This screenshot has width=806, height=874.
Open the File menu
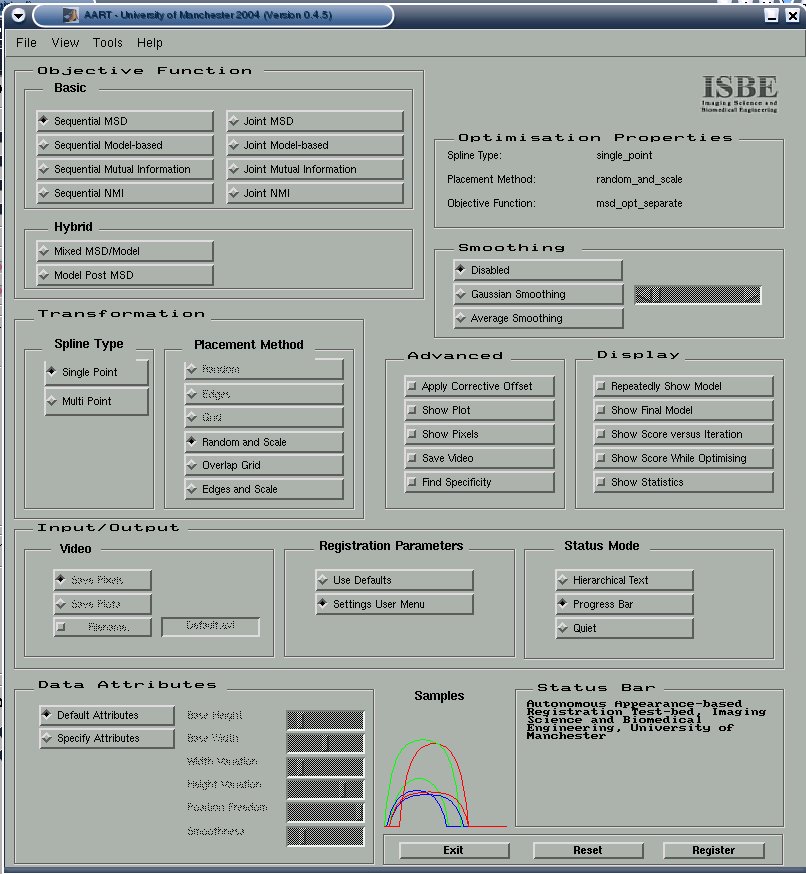pos(26,42)
